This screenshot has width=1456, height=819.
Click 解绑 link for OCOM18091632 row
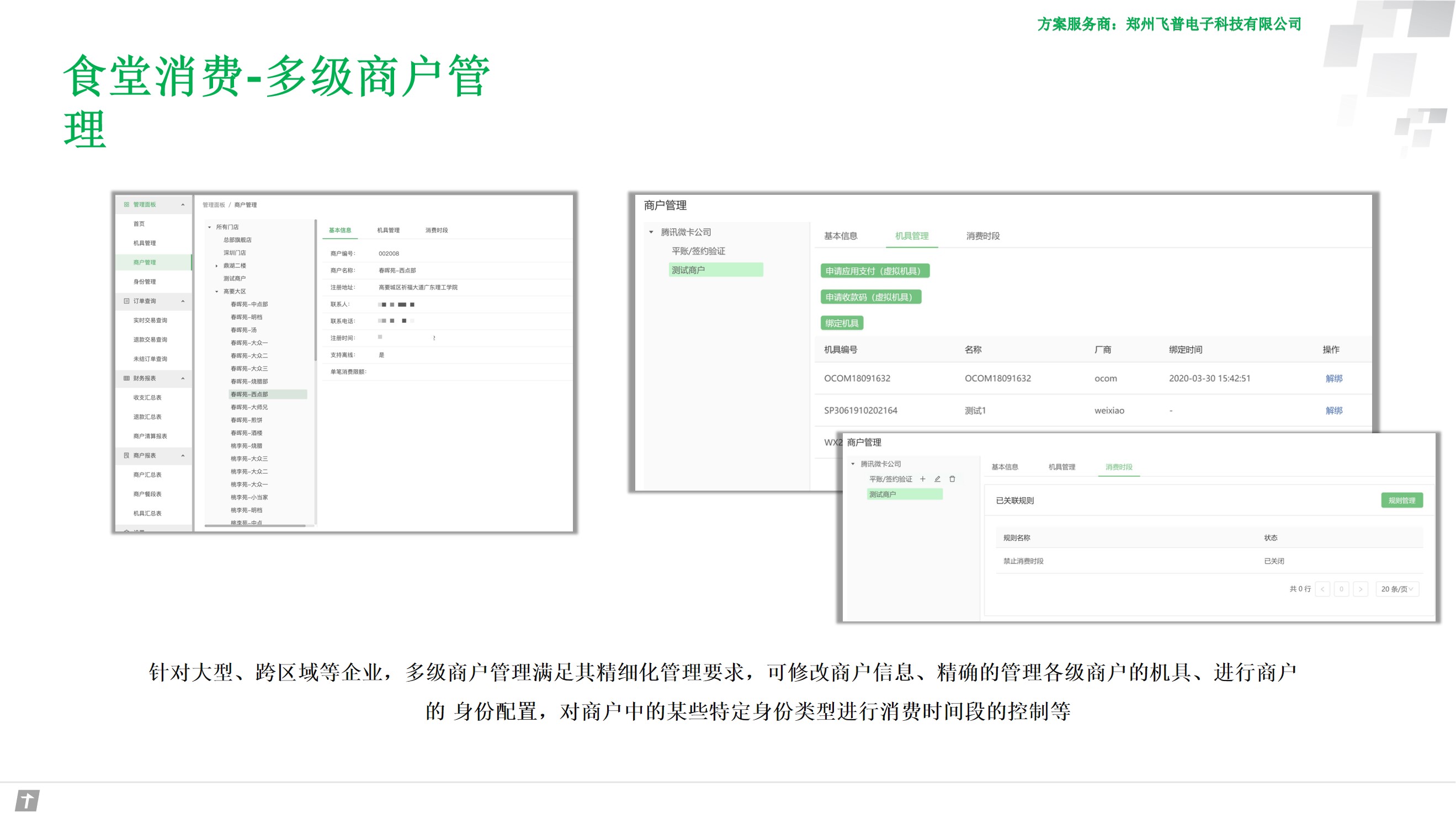click(1333, 378)
